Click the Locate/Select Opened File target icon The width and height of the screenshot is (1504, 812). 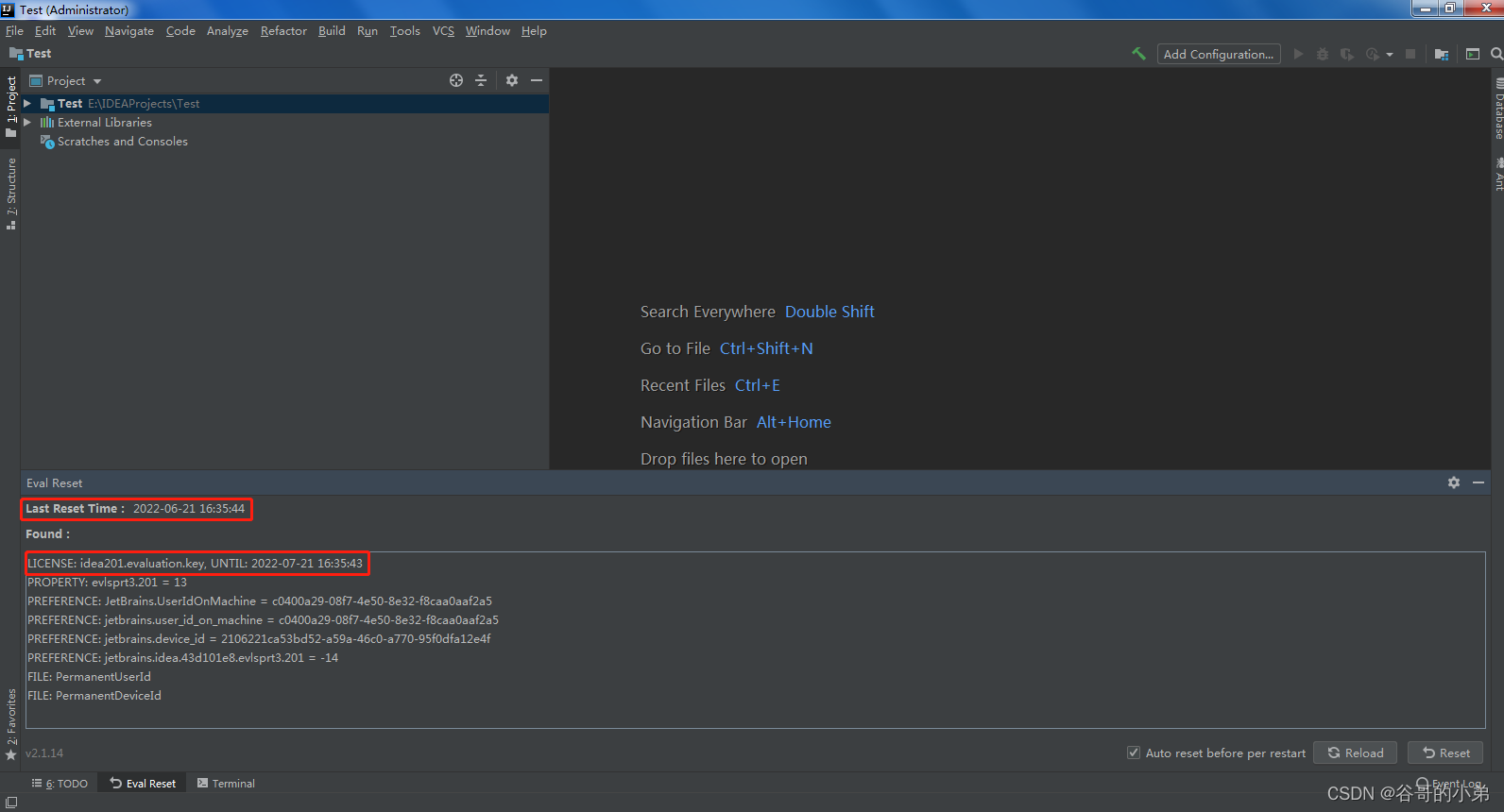(456, 80)
